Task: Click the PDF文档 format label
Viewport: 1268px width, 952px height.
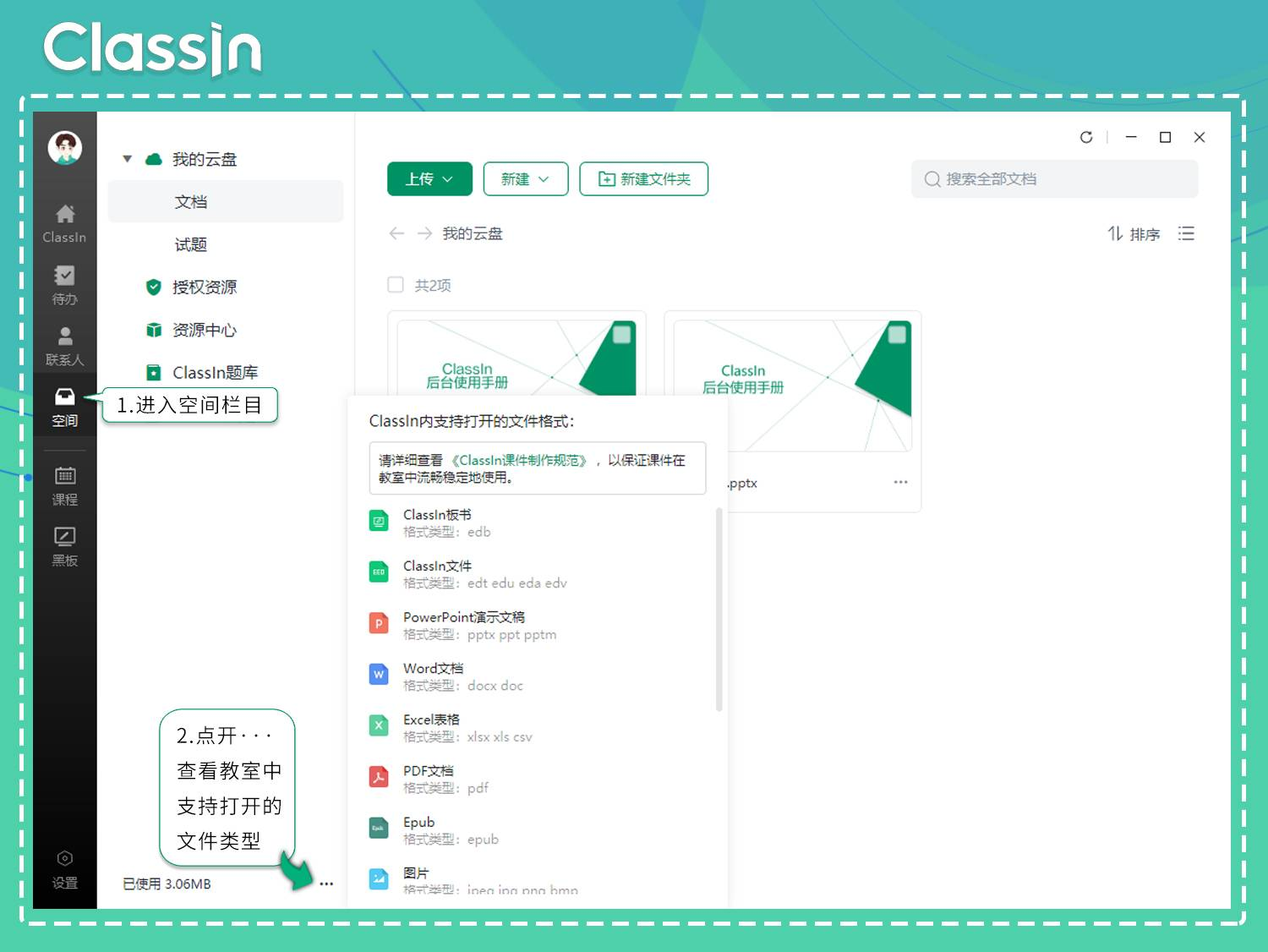Action: (429, 770)
